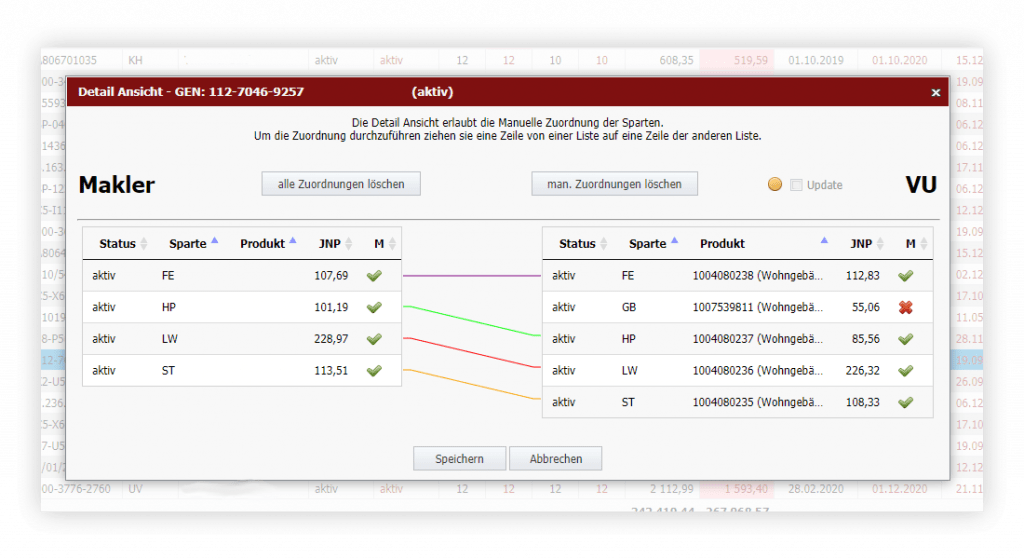Image resolution: width=1024 pixels, height=559 pixels.
Task: Click green checkmark in VU LW row
Action: pos(906,371)
